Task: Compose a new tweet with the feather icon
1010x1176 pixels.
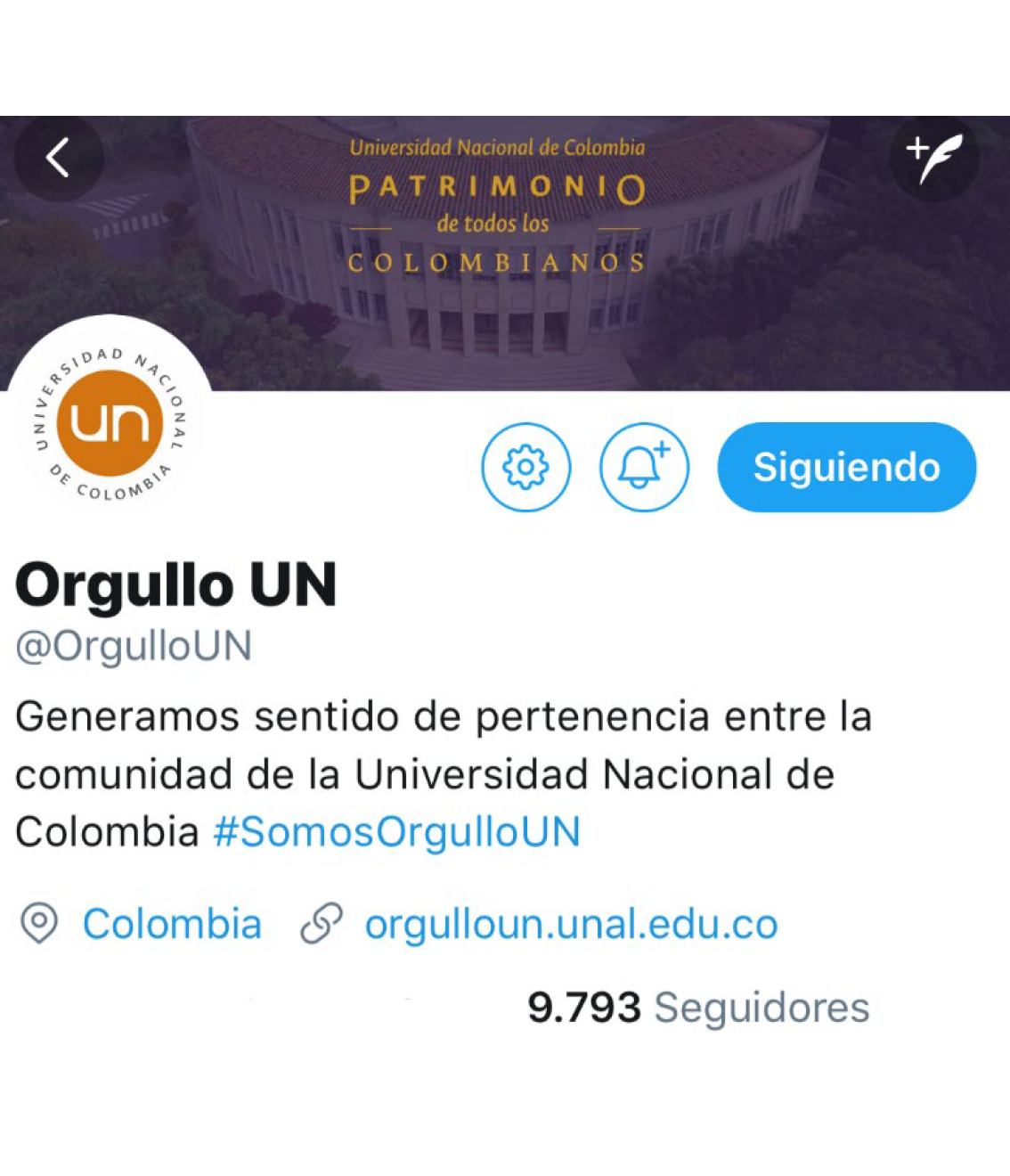Action: (934, 158)
